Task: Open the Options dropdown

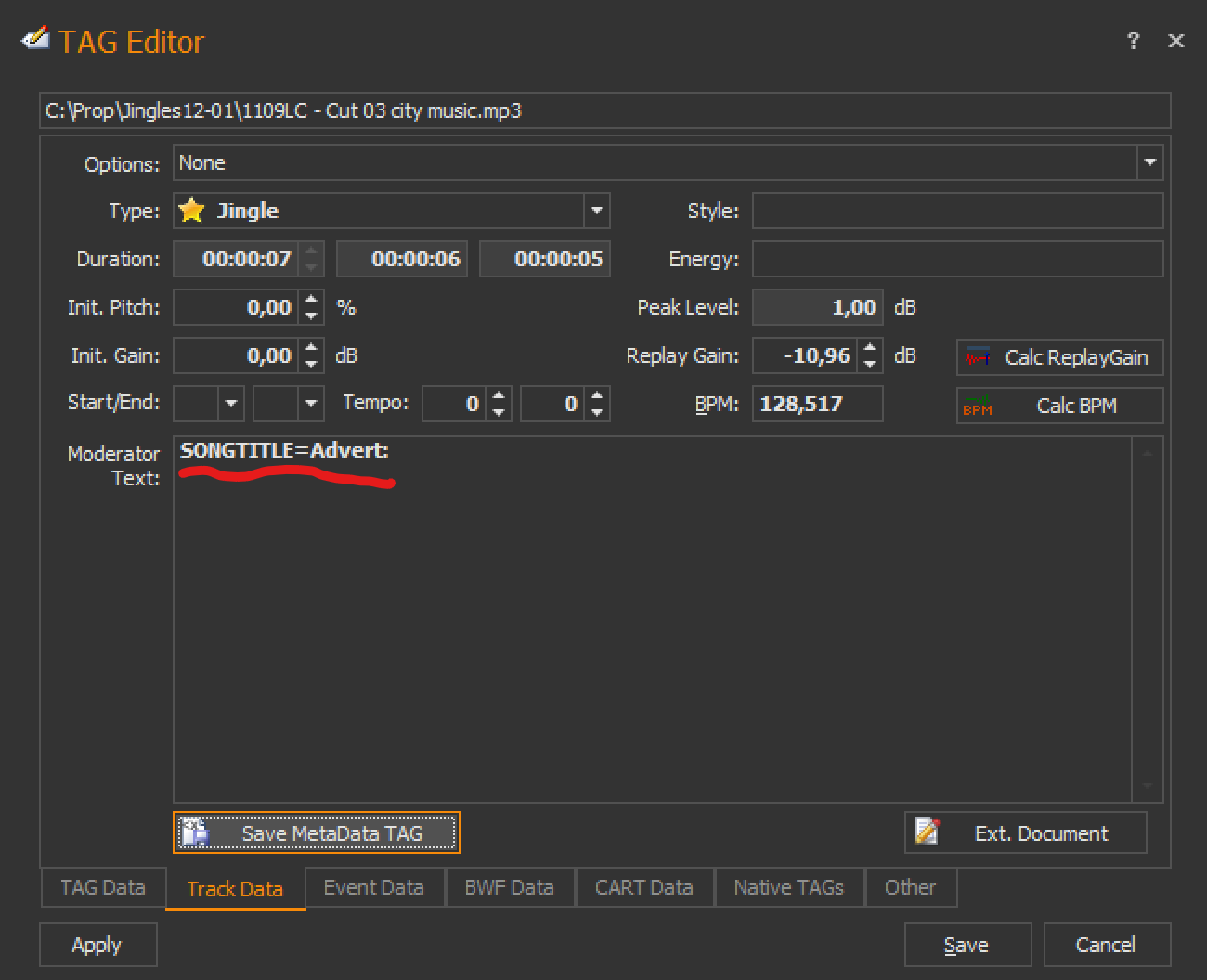Action: [x=1150, y=162]
